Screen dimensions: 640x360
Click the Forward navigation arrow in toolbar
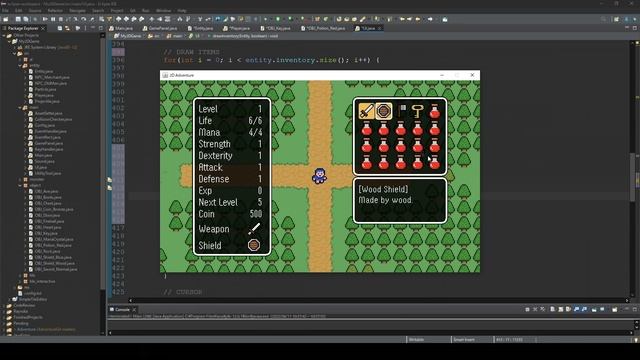430,19
